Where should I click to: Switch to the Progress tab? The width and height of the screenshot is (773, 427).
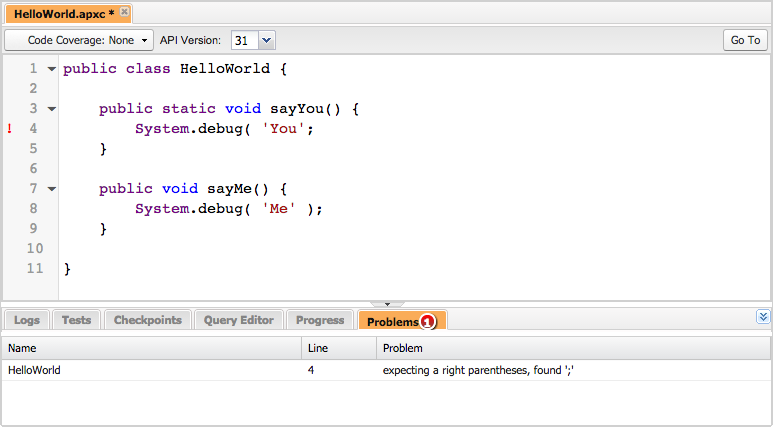tap(320, 320)
